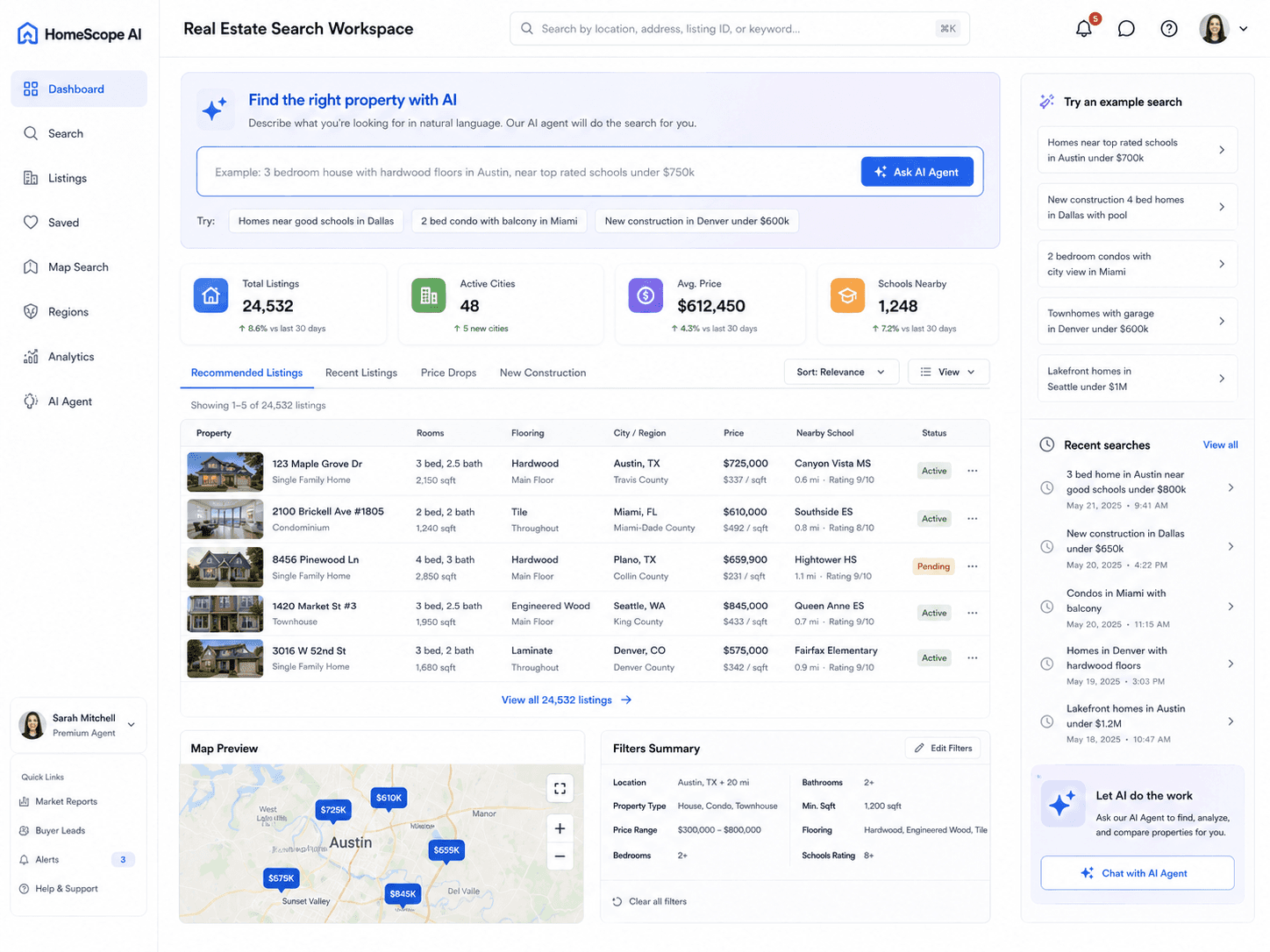Image resolution: width=1270 pixels, height=952 pixels.
Task: Expand the top-right account dropdown chevron
Action: [x=1244, y=29]
